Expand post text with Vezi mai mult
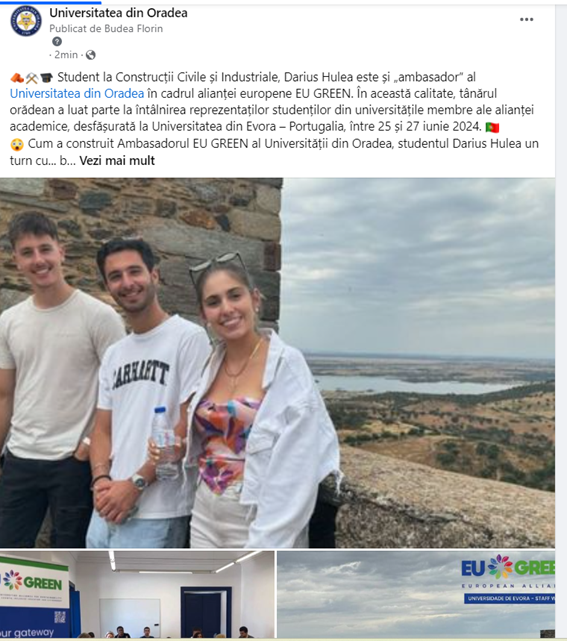Viewport: 567px width, 641px height. tap(117, 161)
